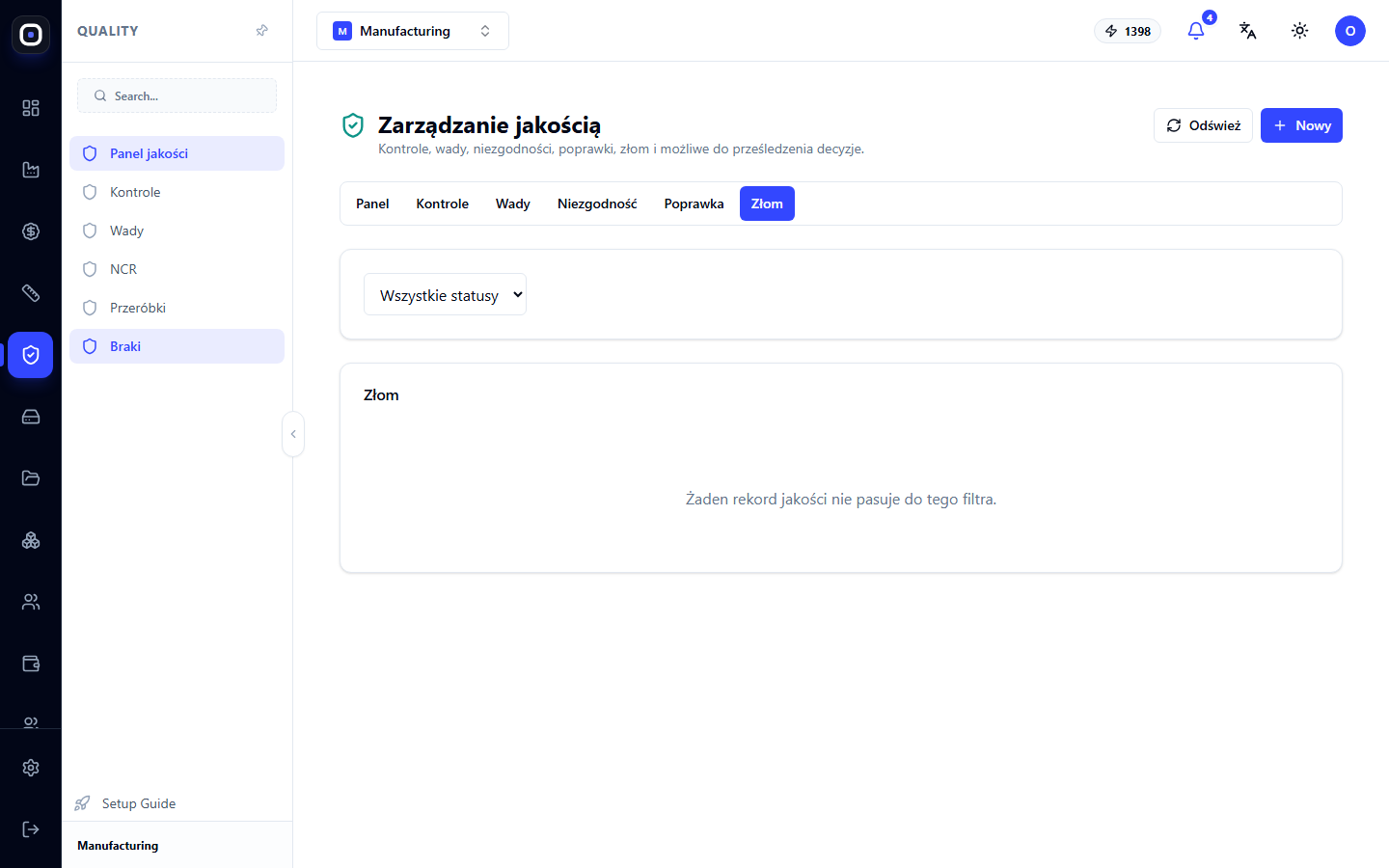
Task: Click the logout icon at rail bottom
Action: 31,829
